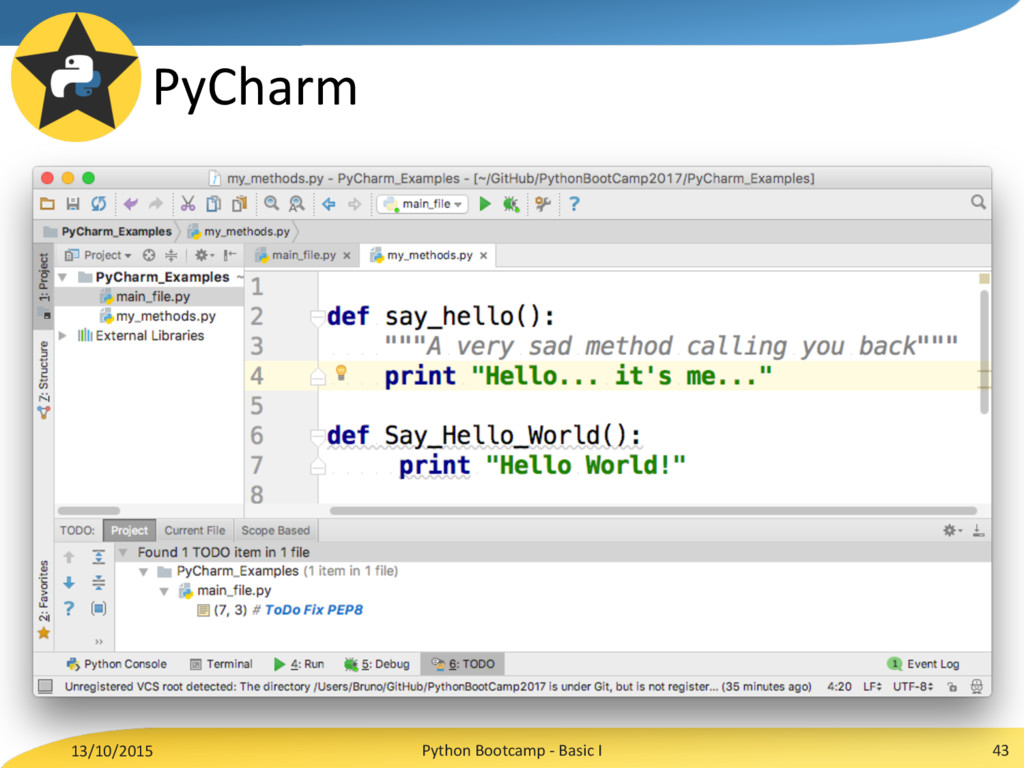Viewport: 1024px width, 768px height.
Task: Open the LF line separator selector
Action: tap(872, 686)
